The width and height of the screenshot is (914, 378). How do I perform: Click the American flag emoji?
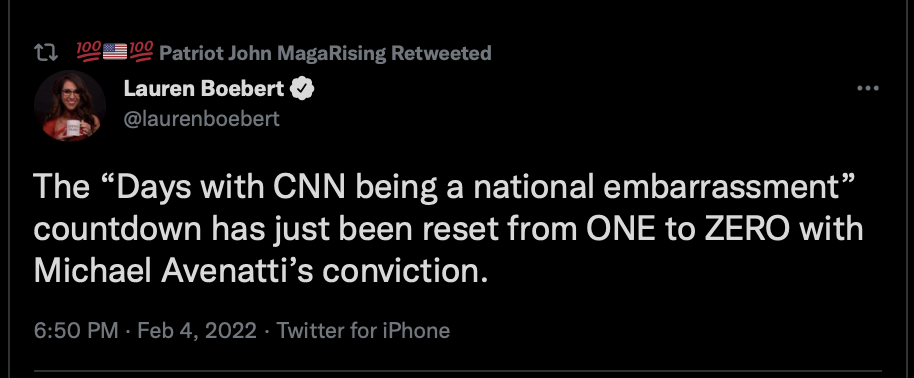click(x=115, y=52)
